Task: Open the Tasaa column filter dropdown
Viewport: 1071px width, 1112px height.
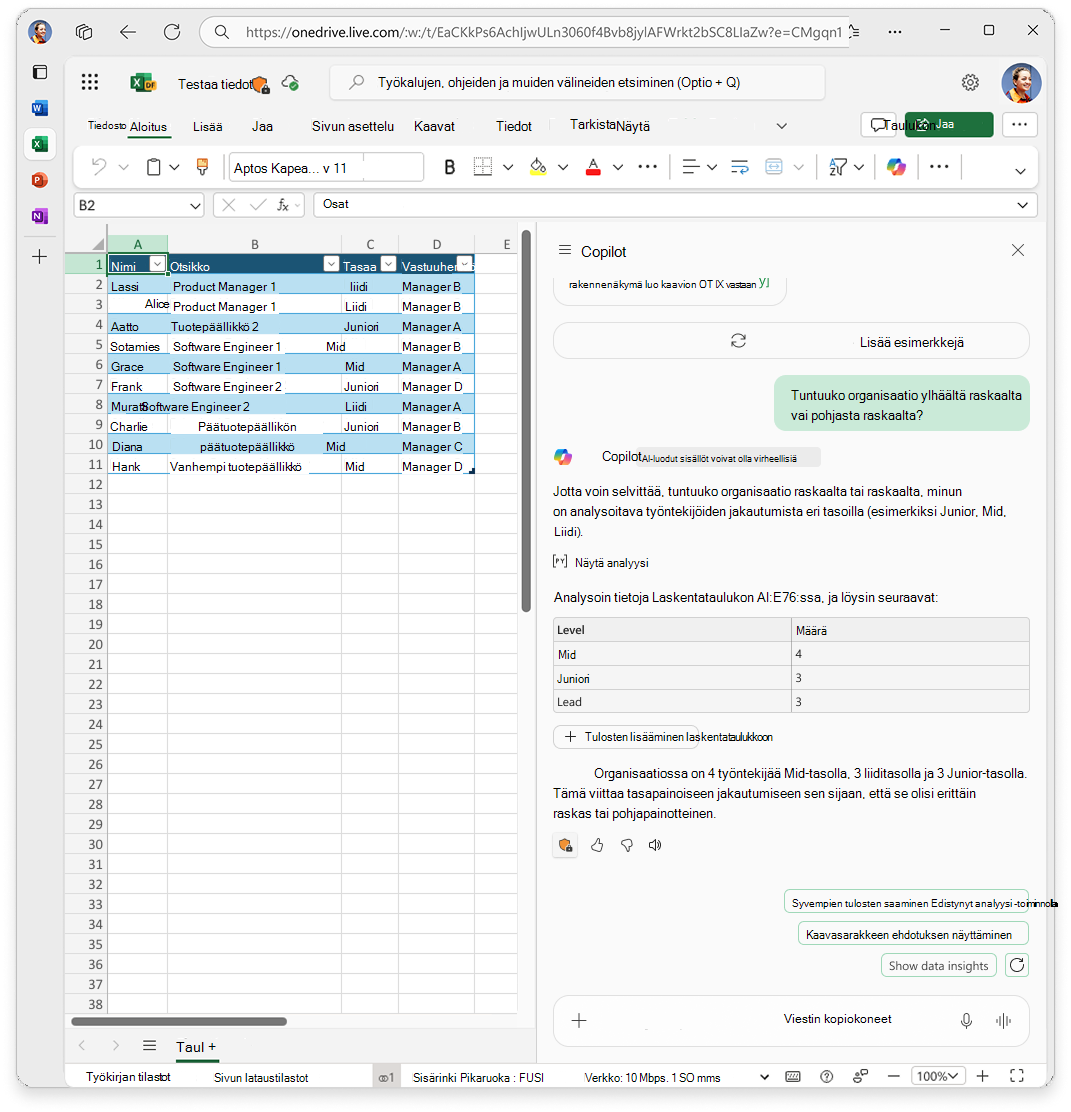Action: (x=388, y=265)
